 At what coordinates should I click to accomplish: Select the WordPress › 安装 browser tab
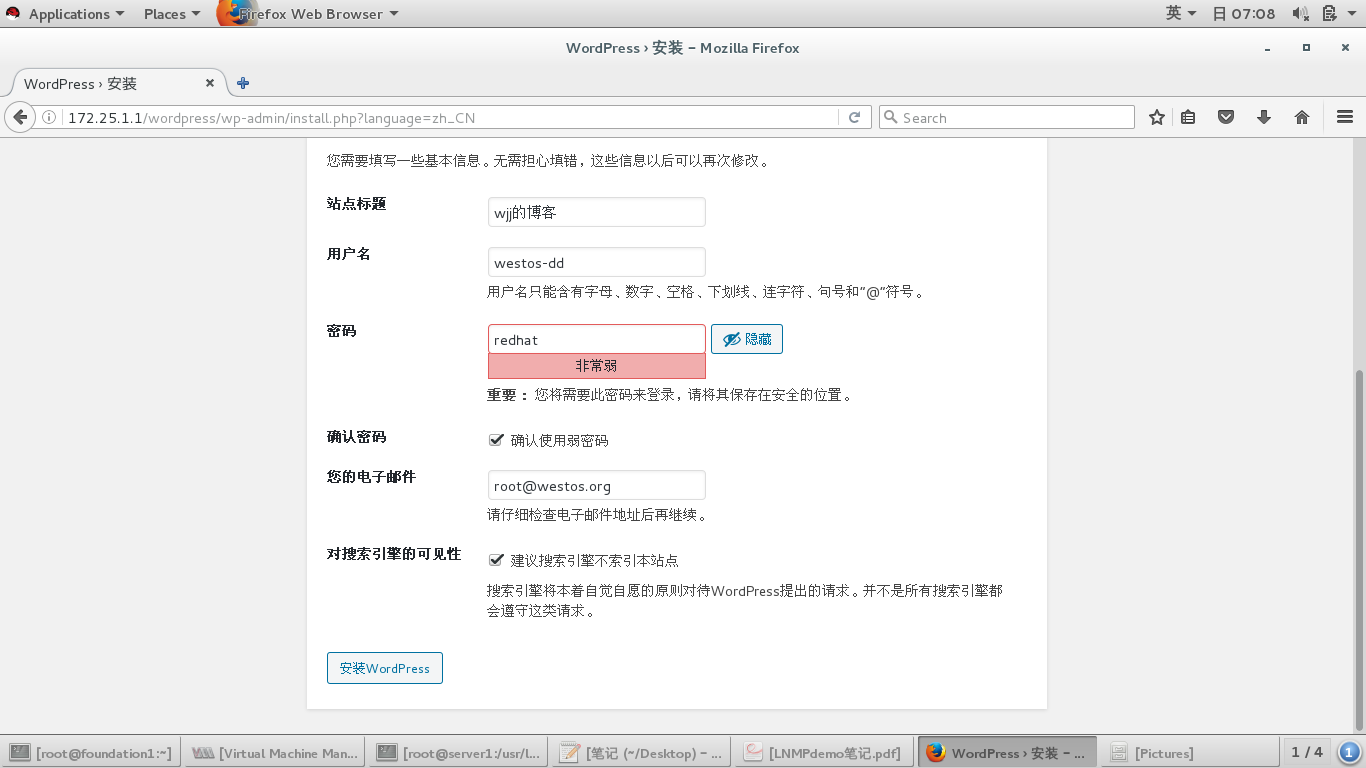coord(118,84)
